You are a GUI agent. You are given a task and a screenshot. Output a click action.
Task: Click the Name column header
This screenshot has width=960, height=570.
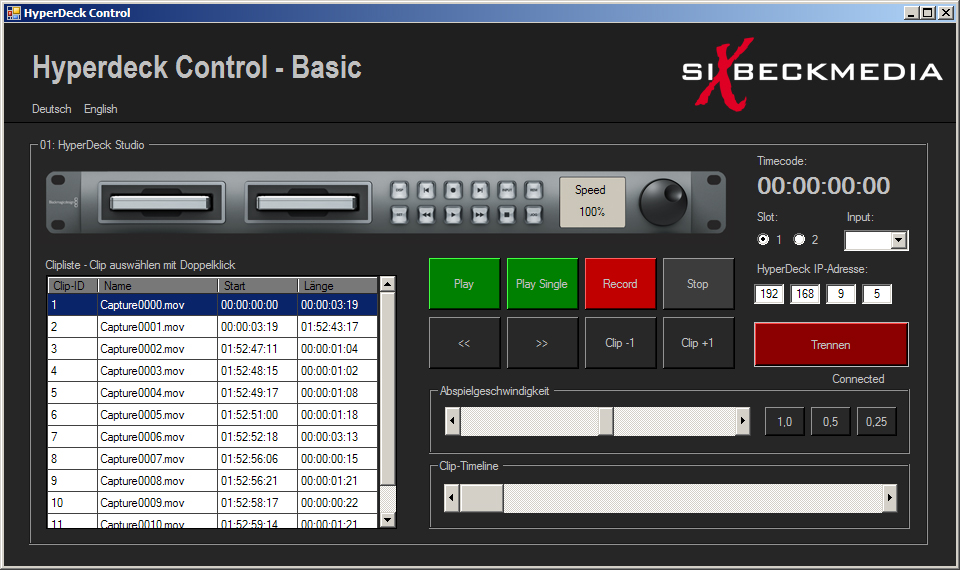click(157, 286)
